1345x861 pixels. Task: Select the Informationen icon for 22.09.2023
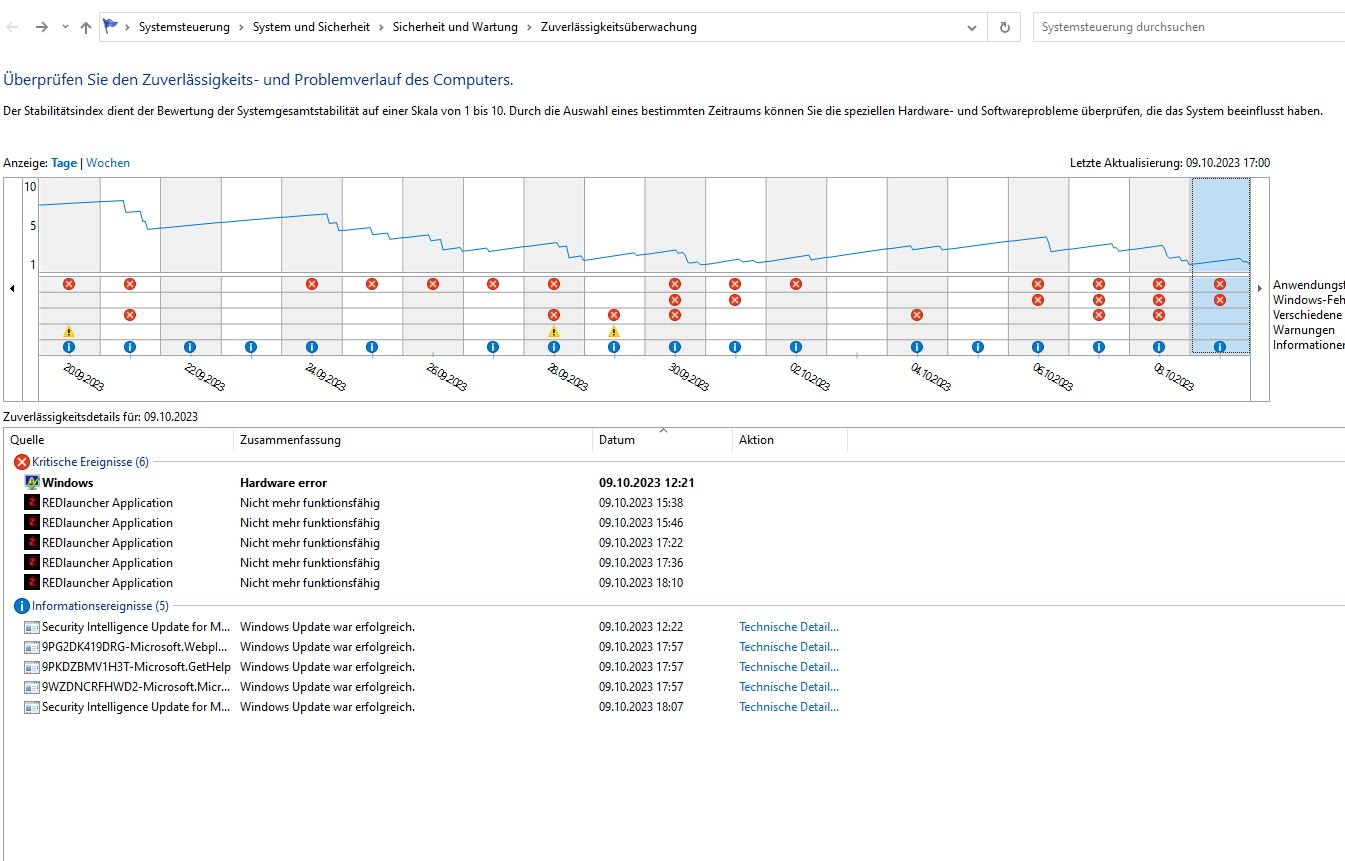190,347
